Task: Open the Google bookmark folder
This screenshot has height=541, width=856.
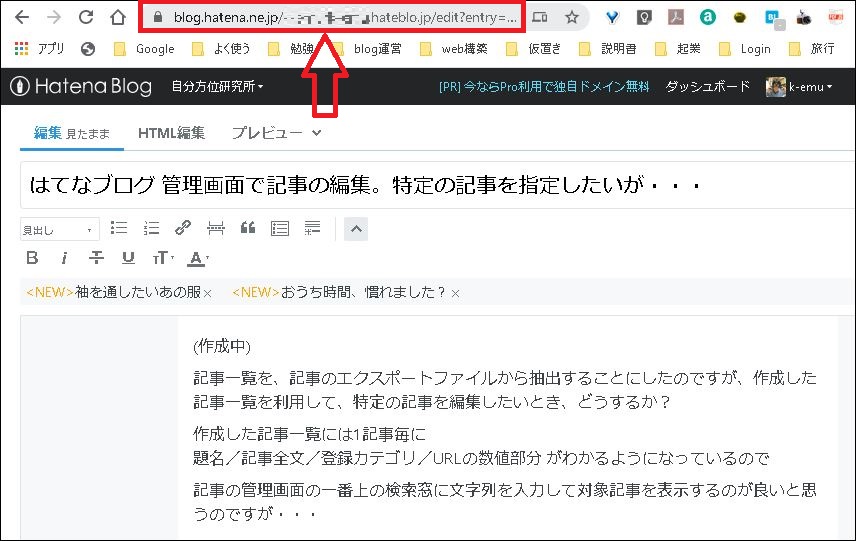Action: click(144, 49)
